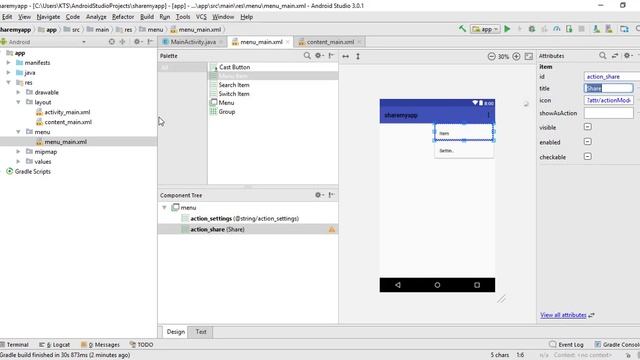This screenshot has height=360, width=640.
Task: Open the app run configuration dropdown
Action: click(x=485, y=29)
